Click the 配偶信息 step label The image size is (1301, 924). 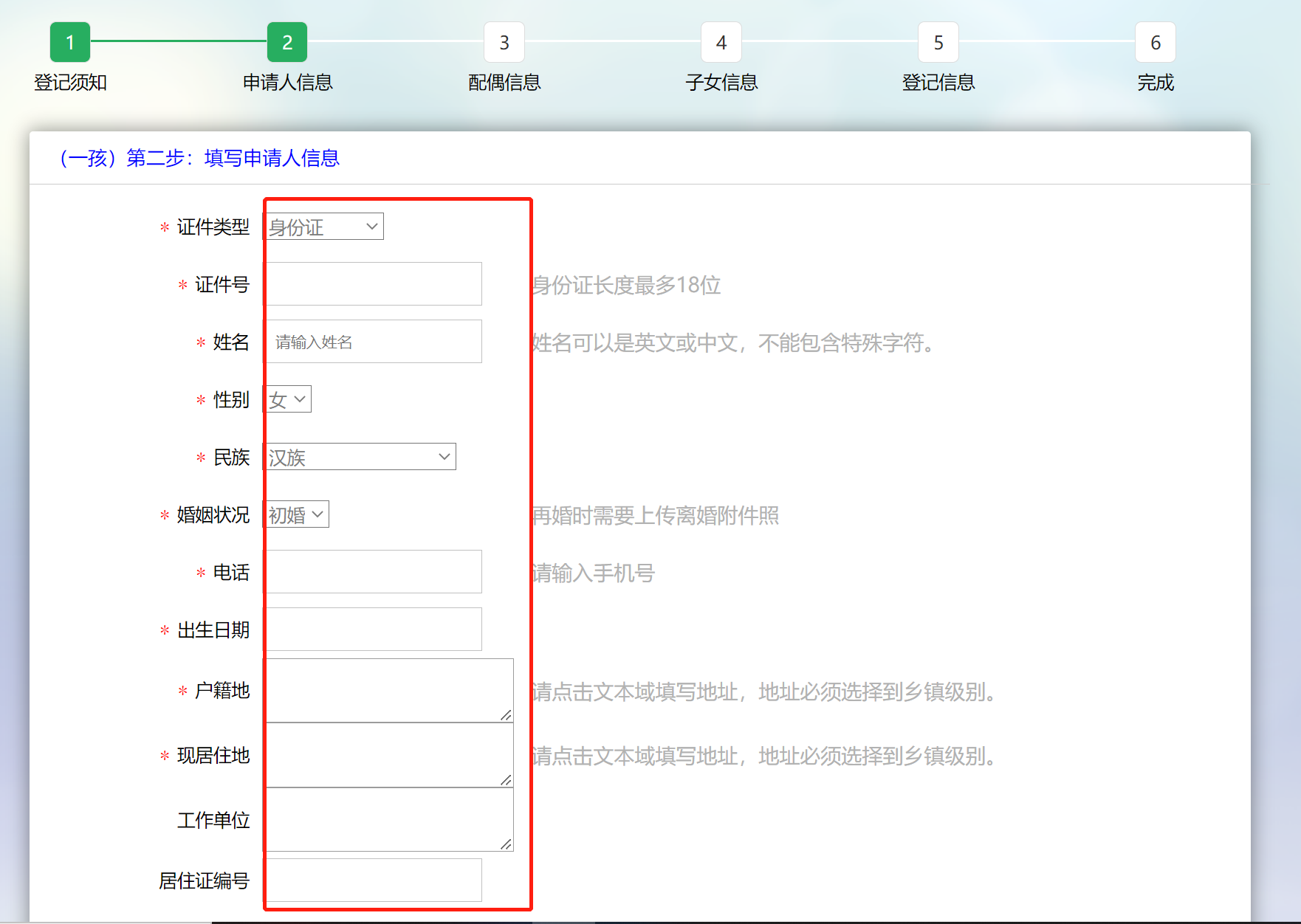pos(504,83)
